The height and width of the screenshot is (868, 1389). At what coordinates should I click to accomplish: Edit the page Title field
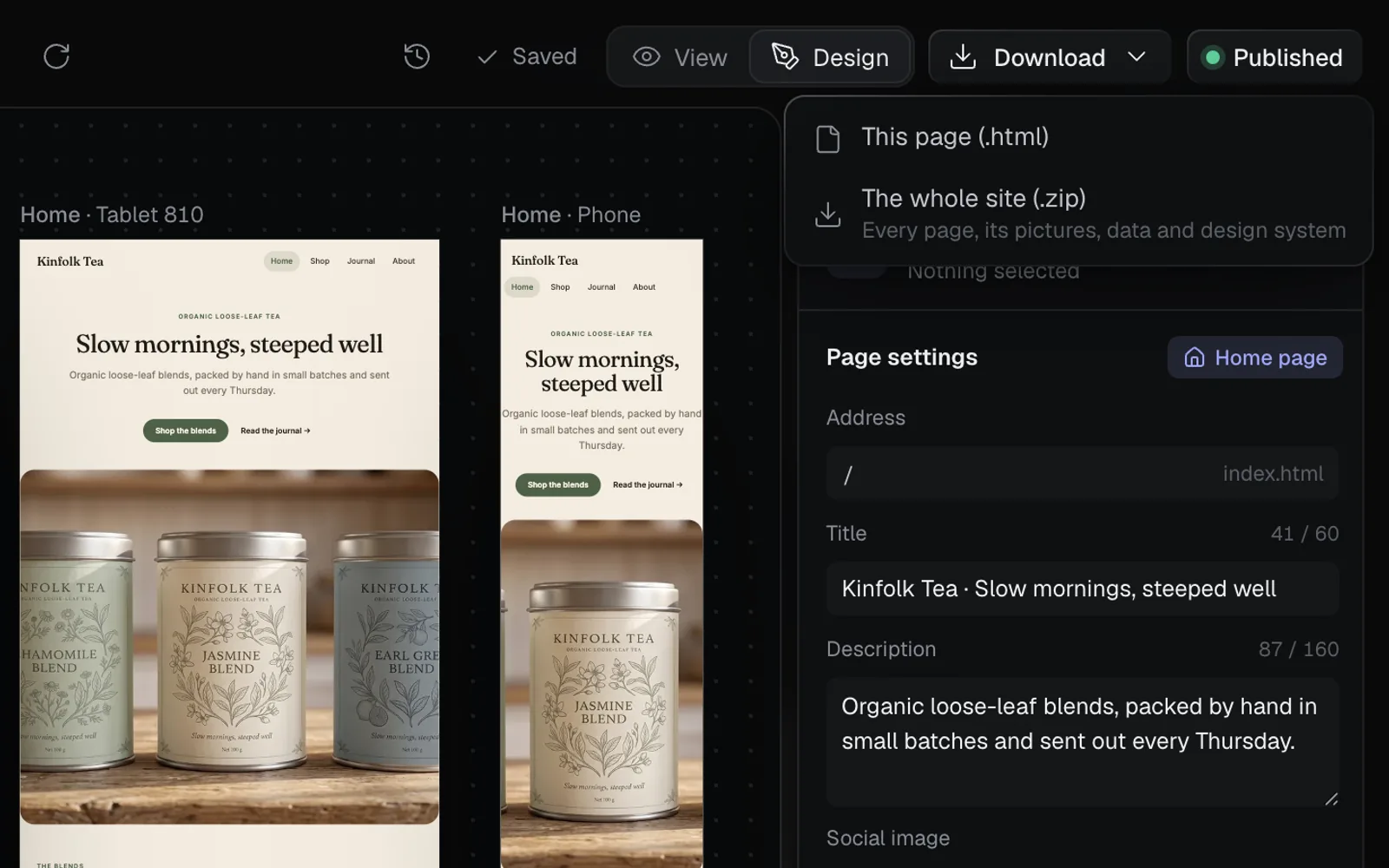[x=1082, y=589]
